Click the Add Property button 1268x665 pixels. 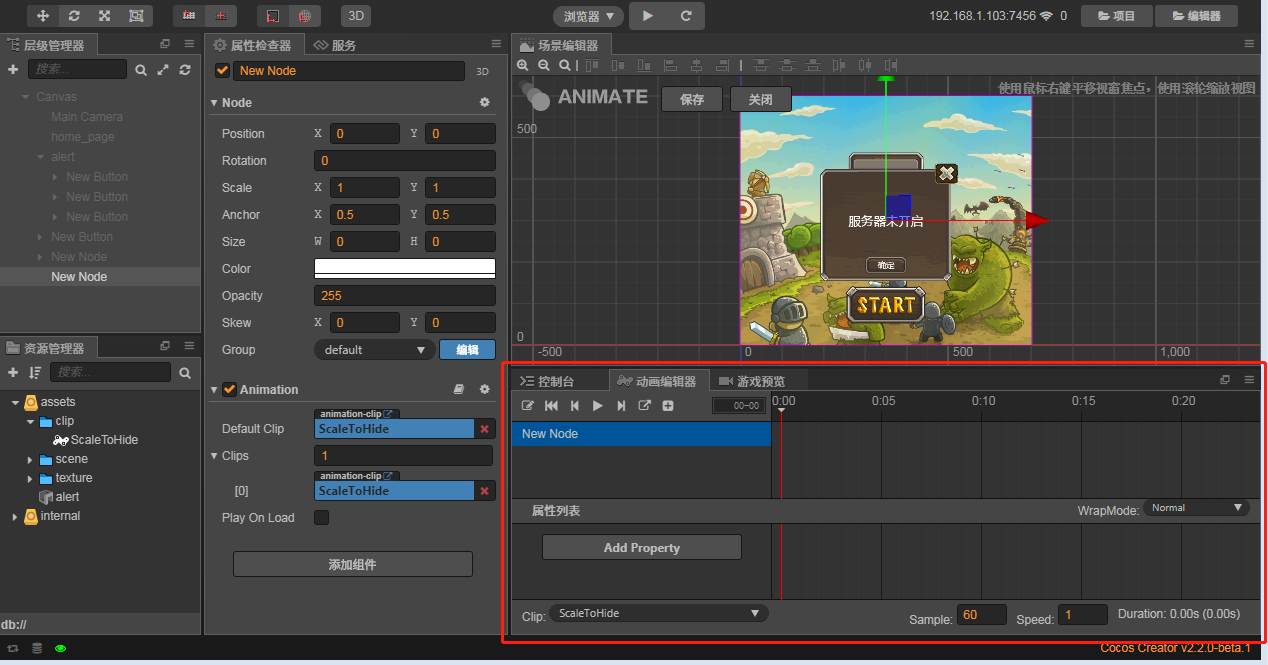641,548
